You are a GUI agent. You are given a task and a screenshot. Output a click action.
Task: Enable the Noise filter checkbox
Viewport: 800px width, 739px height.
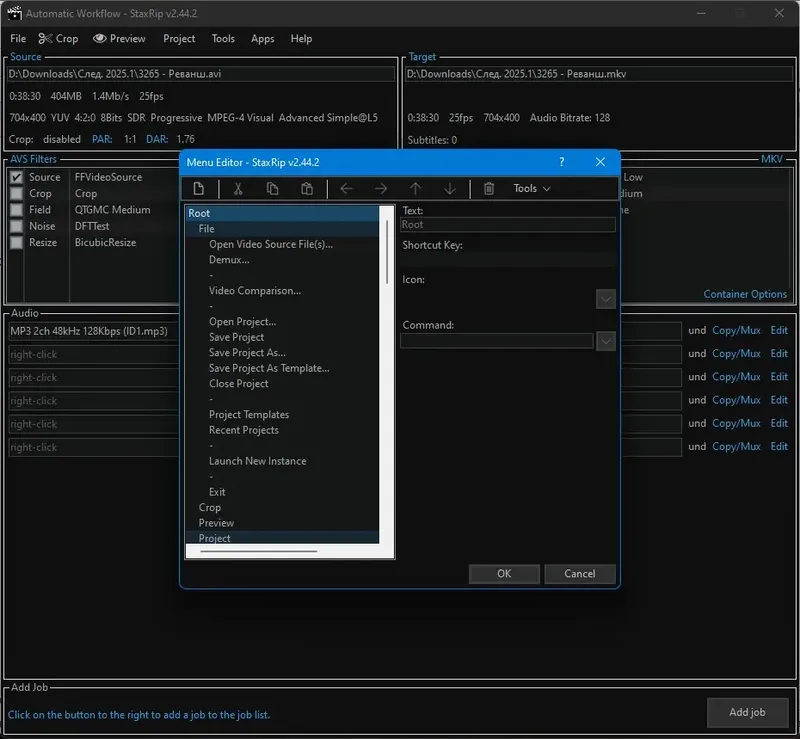16,226
